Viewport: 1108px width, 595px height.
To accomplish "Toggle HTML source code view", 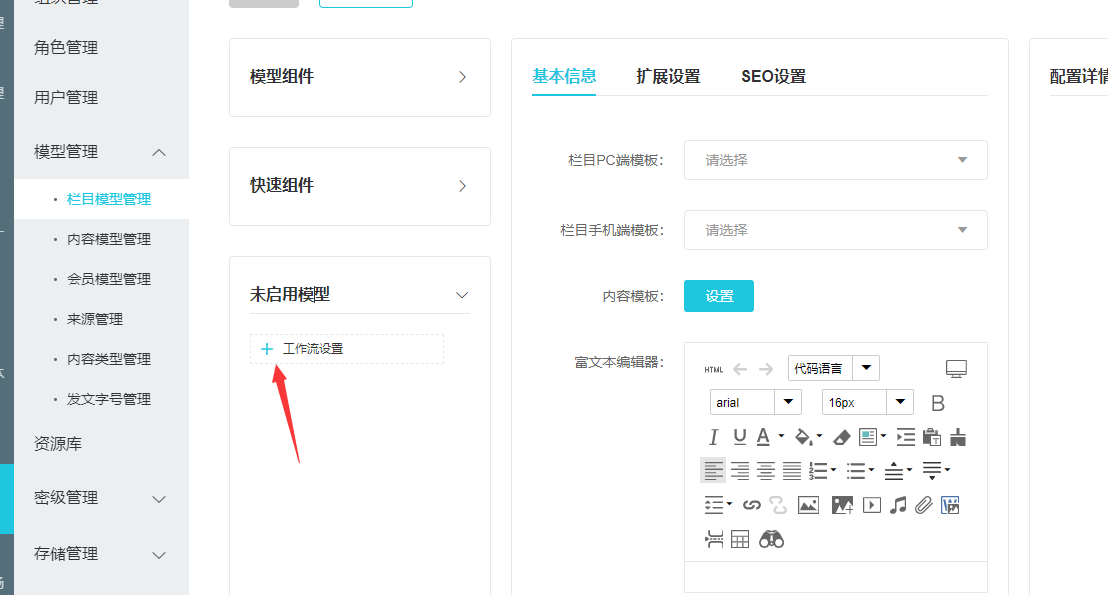I will pos(713,369).
